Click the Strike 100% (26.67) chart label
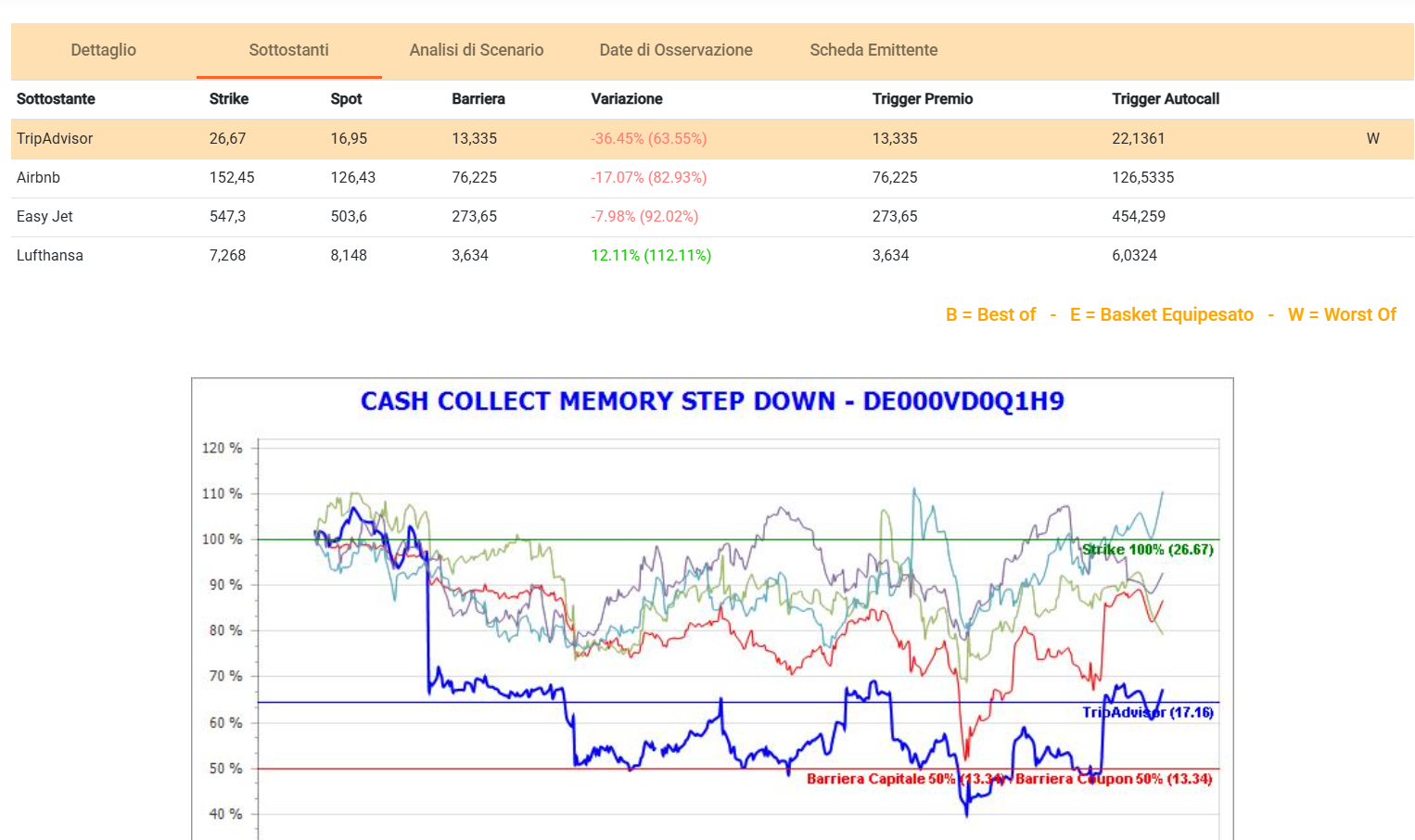1415x840 pixels. click(1148, 550)
